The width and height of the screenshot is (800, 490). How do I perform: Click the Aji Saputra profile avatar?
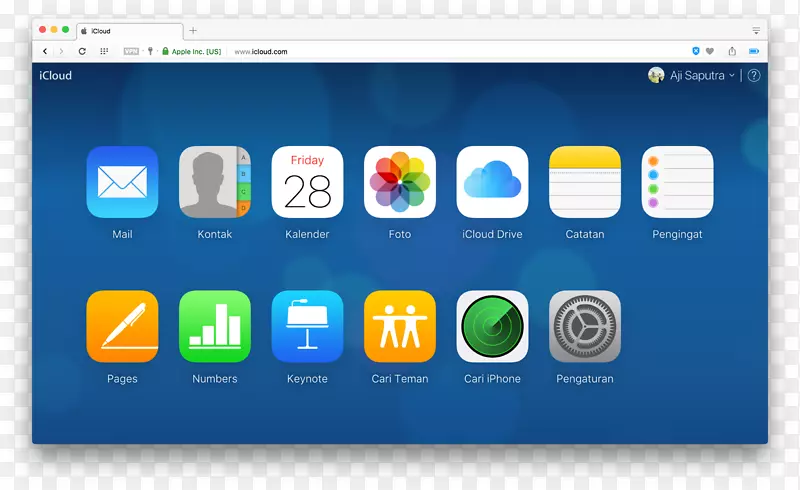tap(656, 76)
